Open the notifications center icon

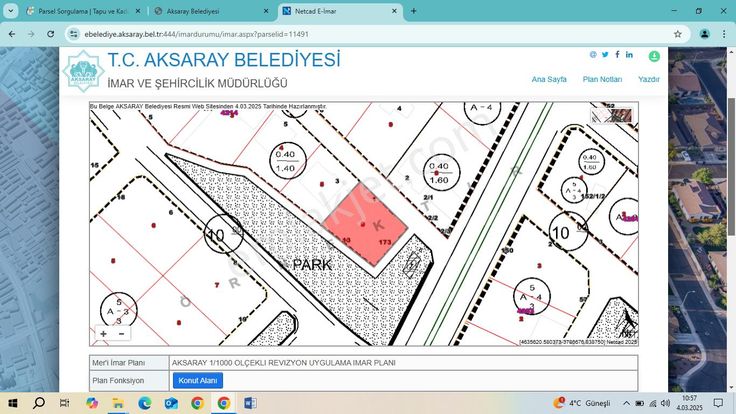pyautogui.click(x=718, y=403)
